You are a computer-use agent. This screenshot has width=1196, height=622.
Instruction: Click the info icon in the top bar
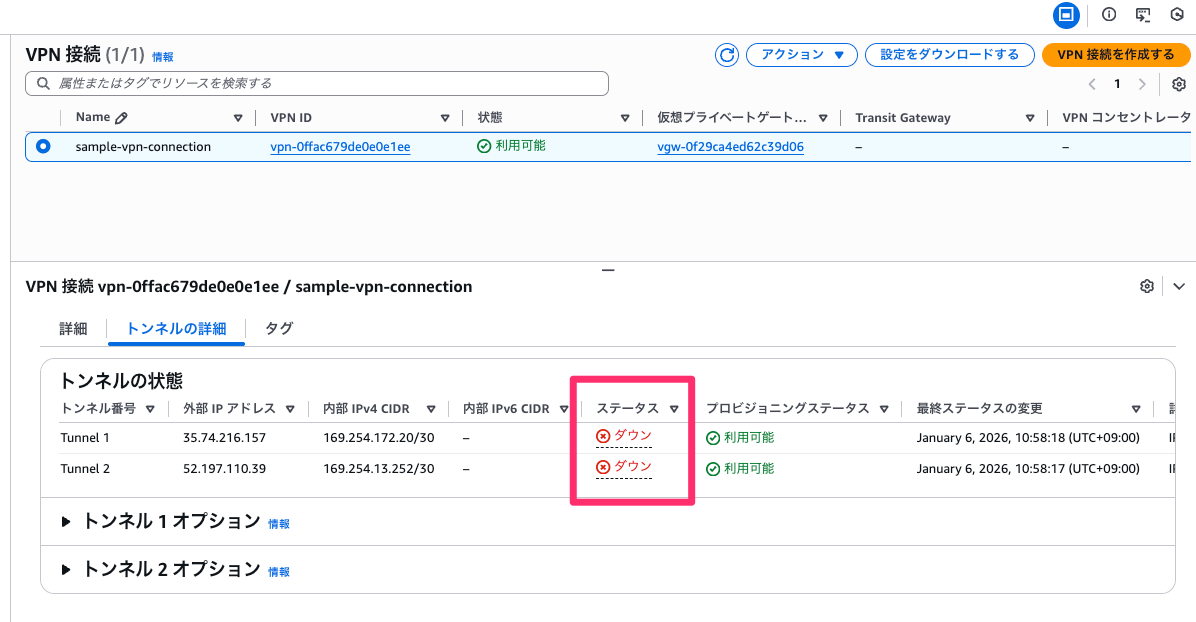pyautogui.click(x=1108, y=15)
